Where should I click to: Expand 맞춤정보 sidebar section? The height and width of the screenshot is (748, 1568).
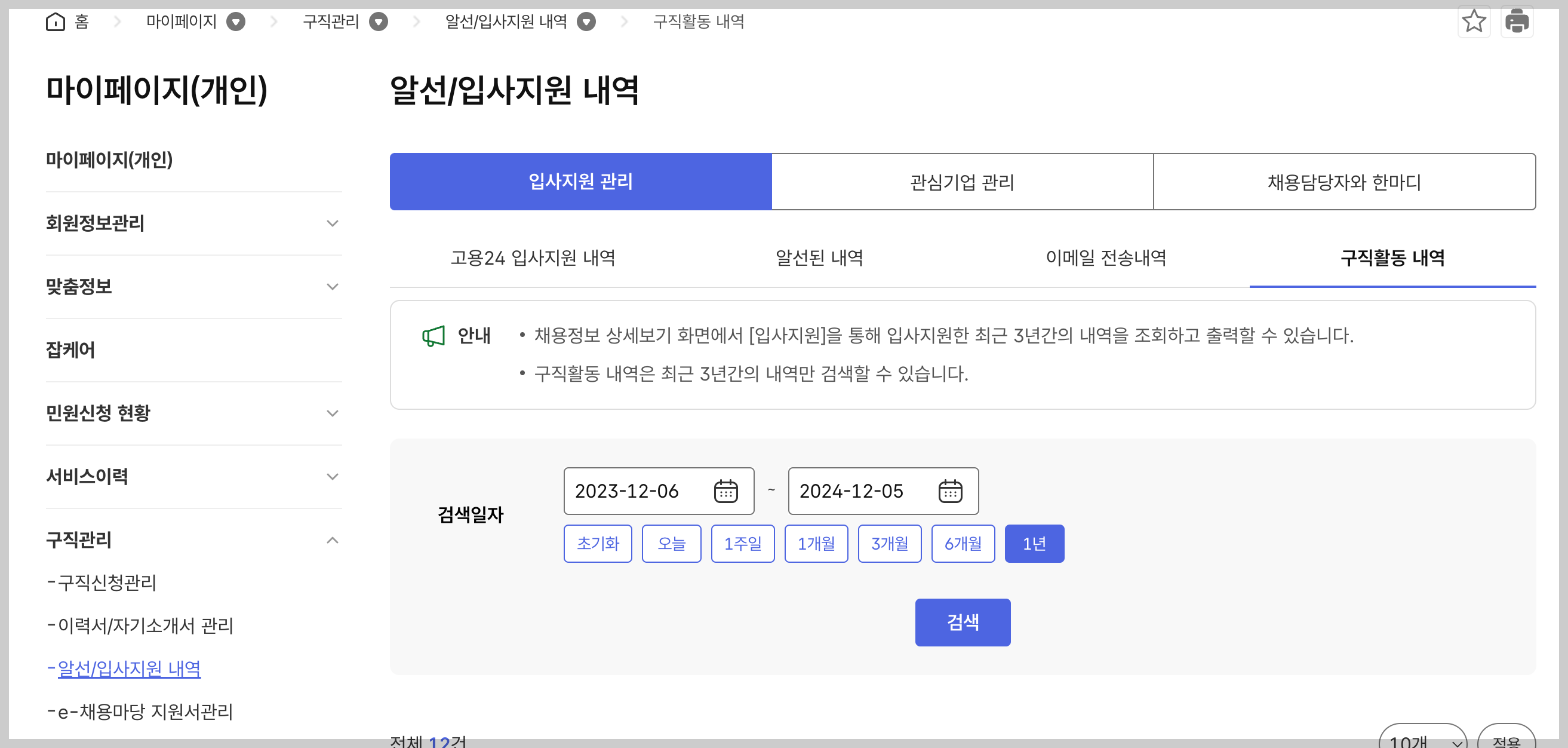click(333, 287)
